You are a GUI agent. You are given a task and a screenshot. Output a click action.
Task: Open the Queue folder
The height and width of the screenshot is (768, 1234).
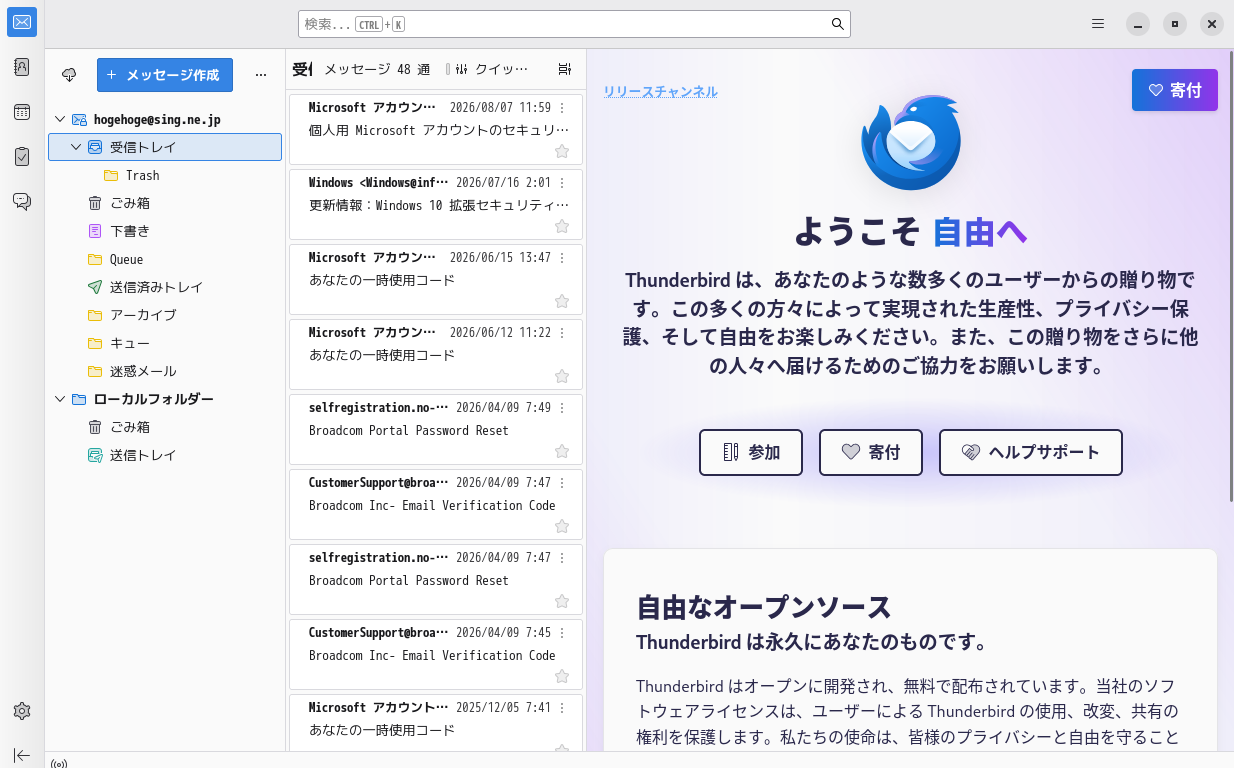tap(165, 259)
